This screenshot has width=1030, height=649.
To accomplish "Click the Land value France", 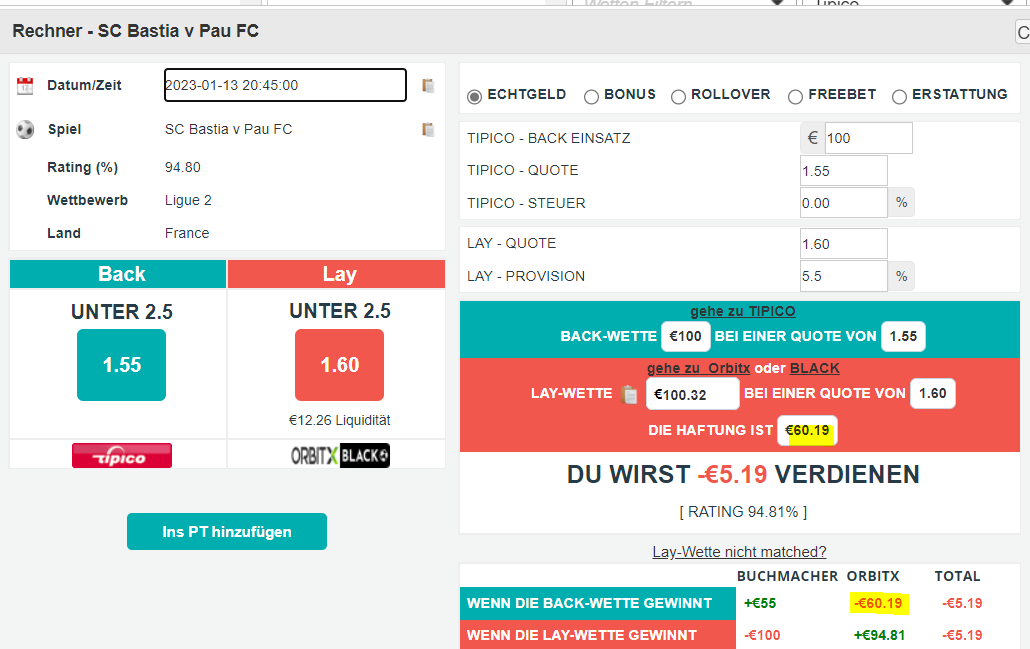I will pyautogui.click(x=187, y=233).
